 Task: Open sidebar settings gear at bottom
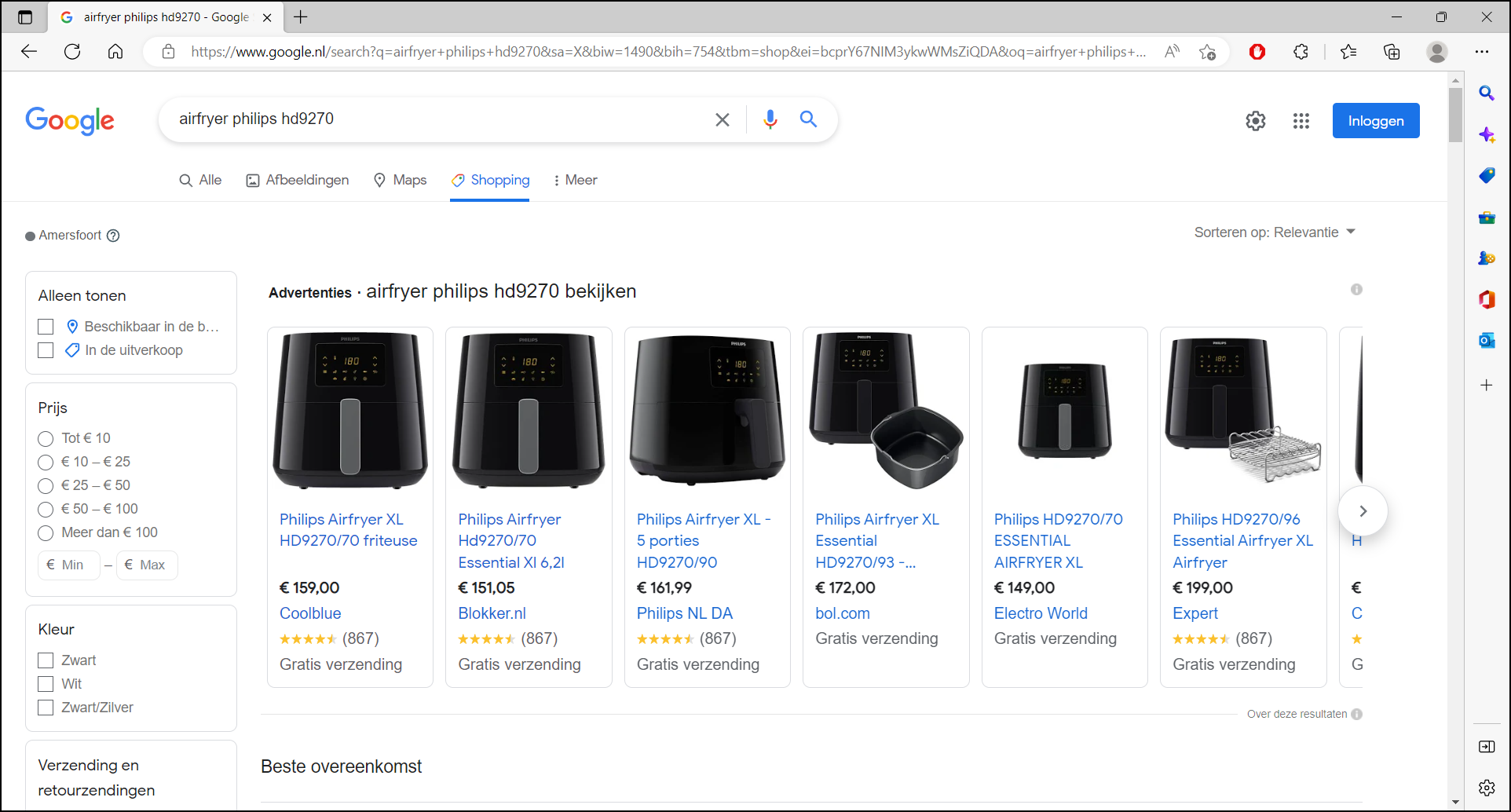point(1487,788)
